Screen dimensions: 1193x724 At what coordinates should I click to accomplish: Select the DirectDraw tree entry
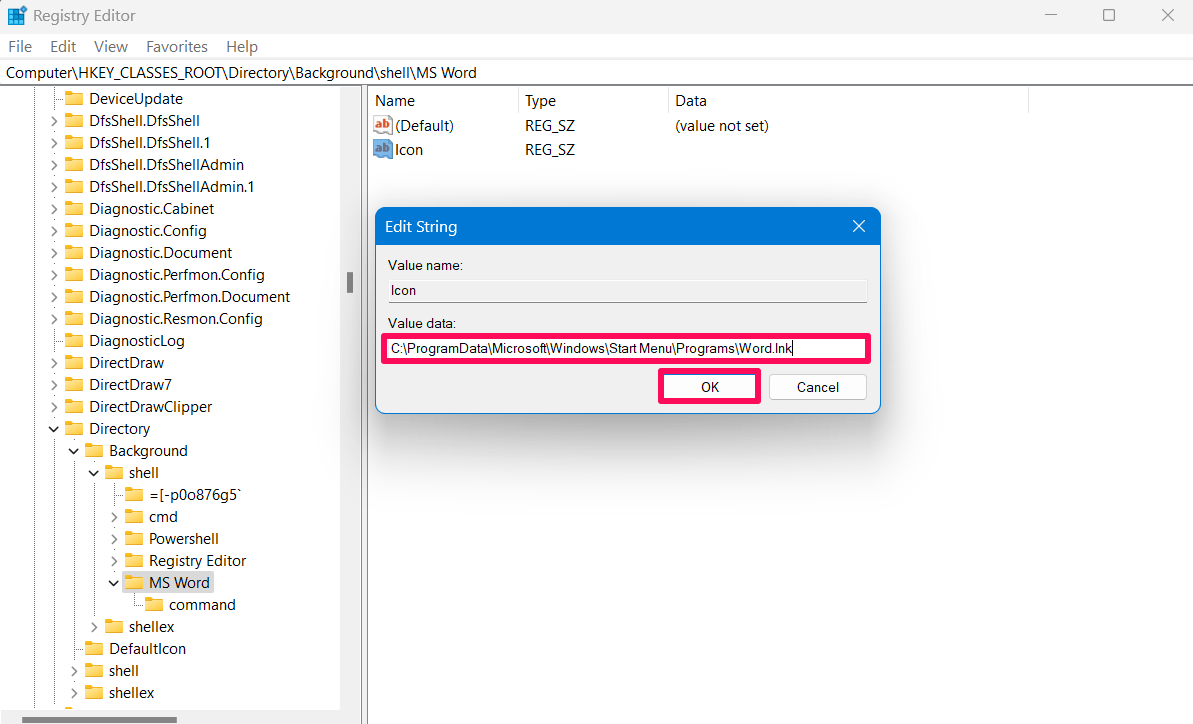click(126, 363)
